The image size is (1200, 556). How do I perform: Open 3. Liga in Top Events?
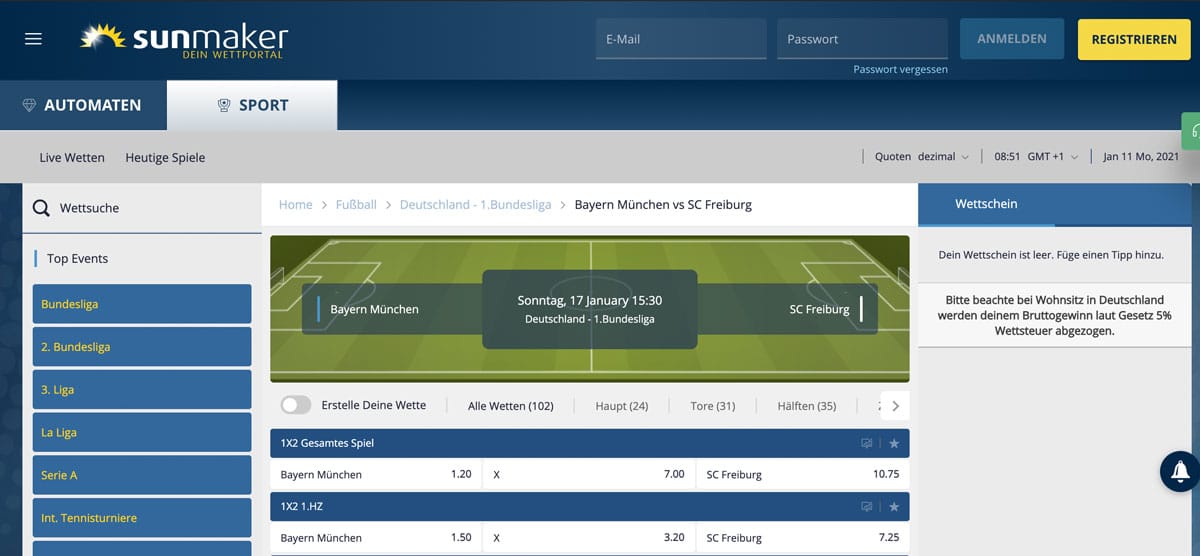[142, 390]
